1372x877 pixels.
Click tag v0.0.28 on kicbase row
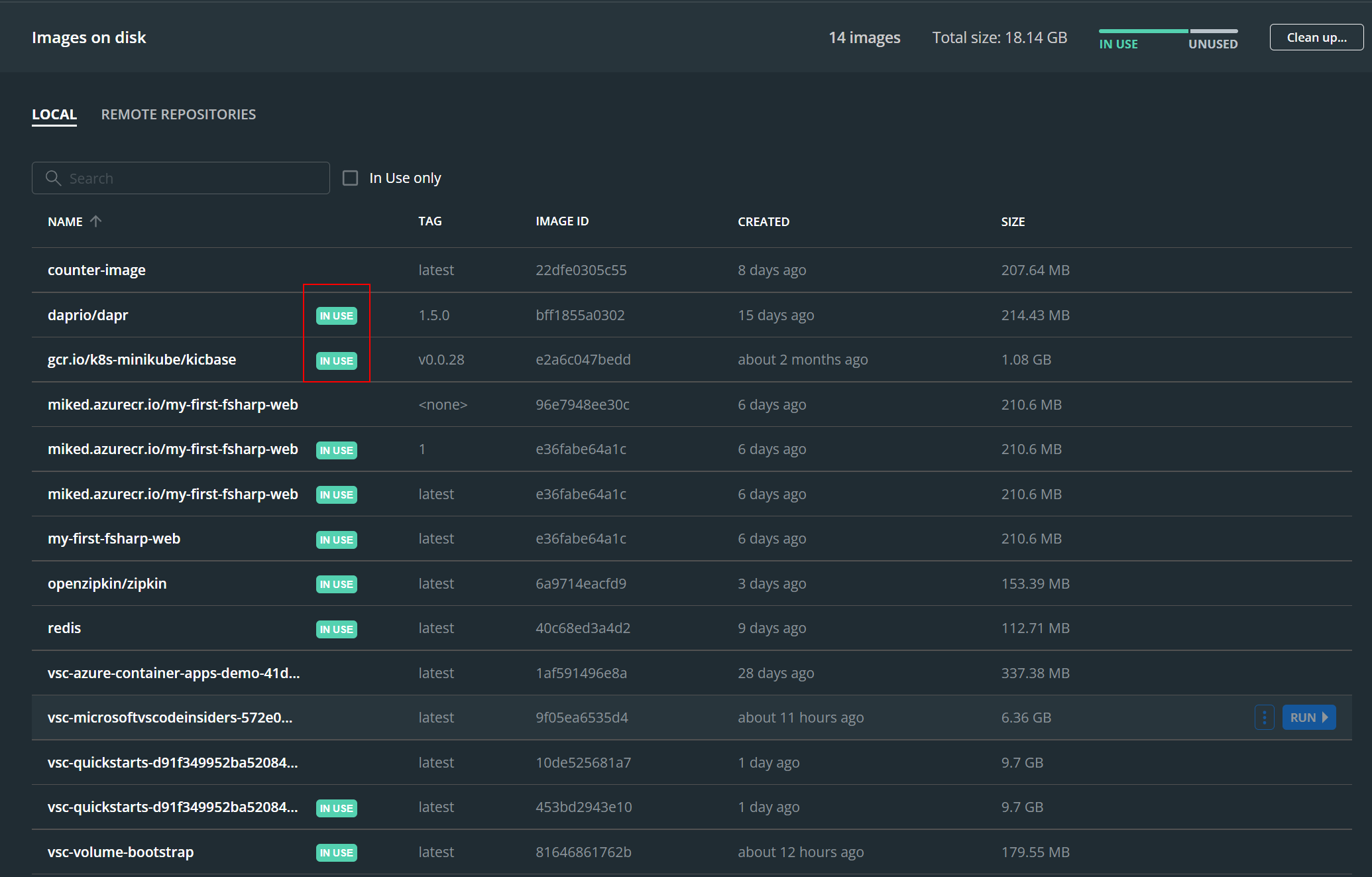click(441, 359)
